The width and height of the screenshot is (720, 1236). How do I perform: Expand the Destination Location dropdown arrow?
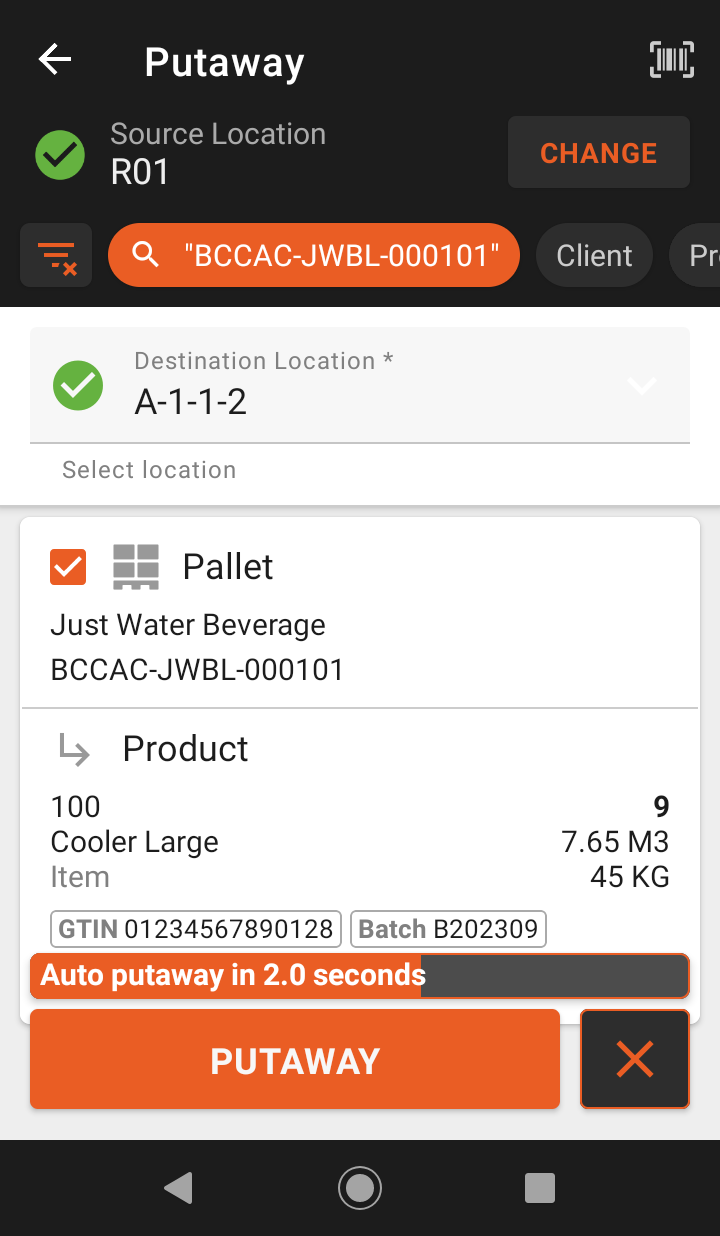coord(641,385)
